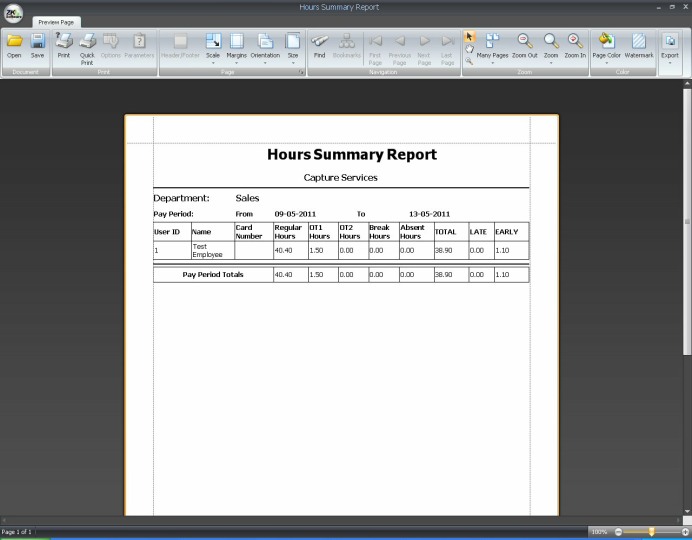This screenshot has height=540, width=692.
Task: Expand the Many Pages dropdown arrow
Action: click(x=493, y=63)
